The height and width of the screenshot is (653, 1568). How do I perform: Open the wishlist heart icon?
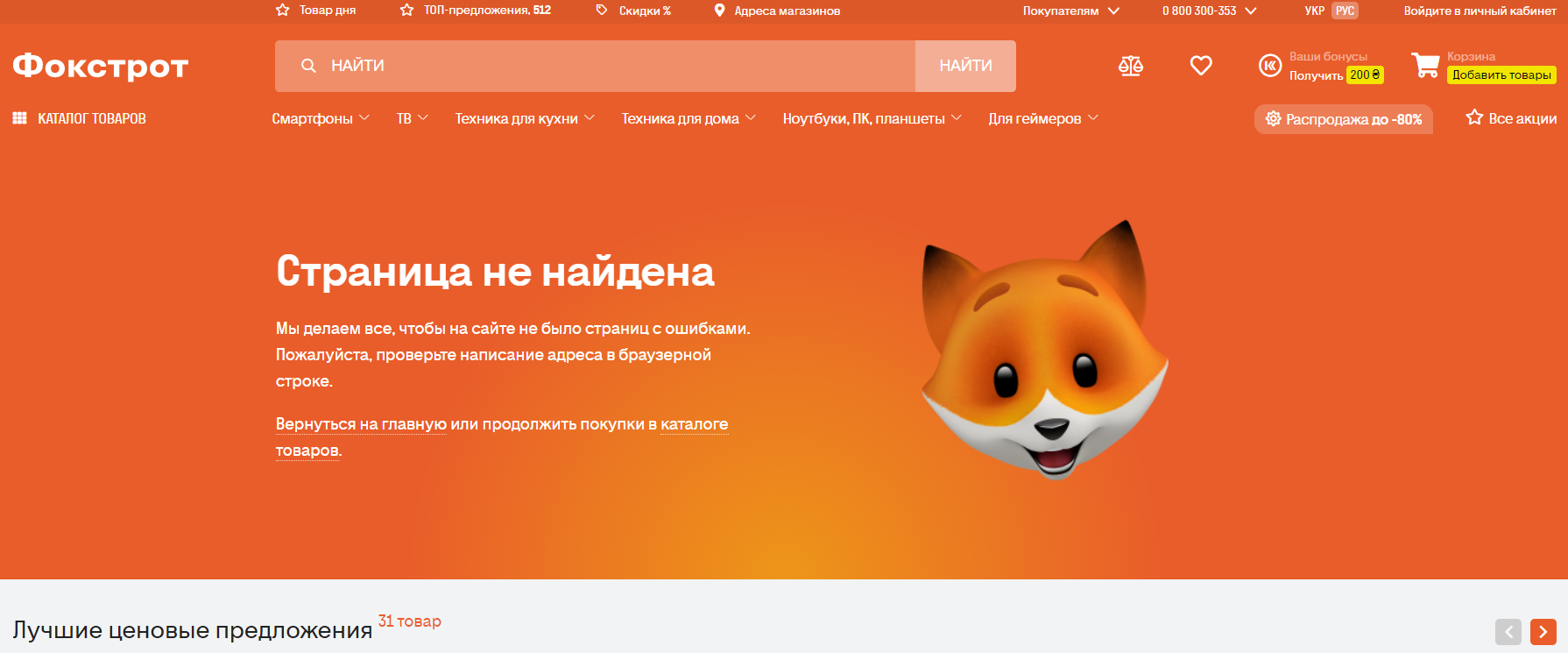click(1200, 66)
